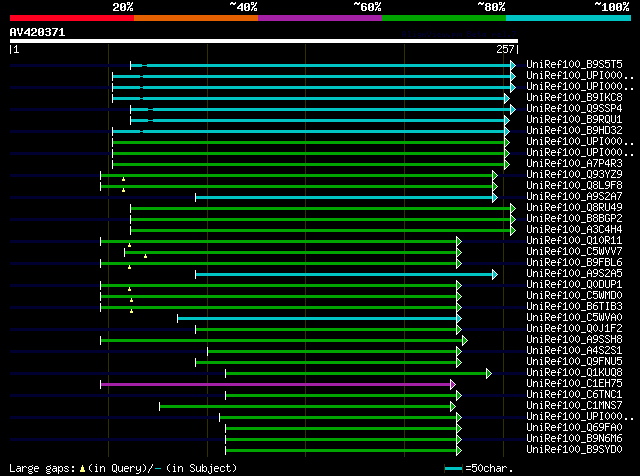This screenshot has width=640, height=476.
Task: Select the UniRef100_A4S2S1 label
Action: click(x=574, y=351)
